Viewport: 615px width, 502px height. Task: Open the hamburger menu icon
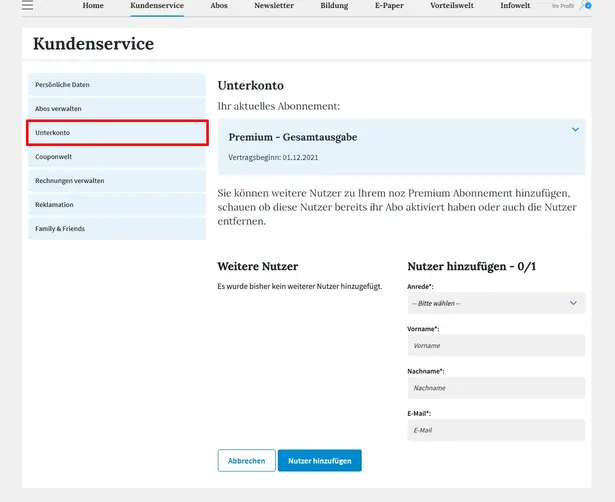(27, 6)
